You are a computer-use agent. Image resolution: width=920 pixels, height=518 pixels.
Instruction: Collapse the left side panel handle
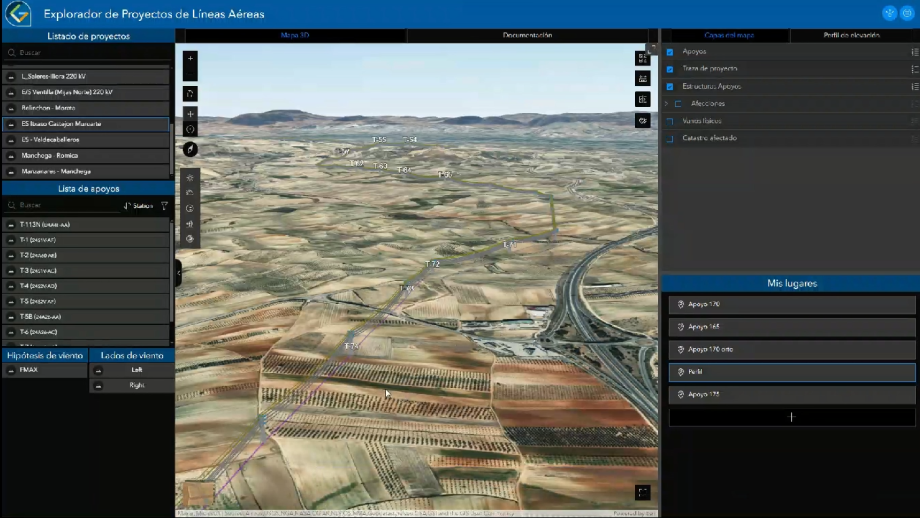178,273
